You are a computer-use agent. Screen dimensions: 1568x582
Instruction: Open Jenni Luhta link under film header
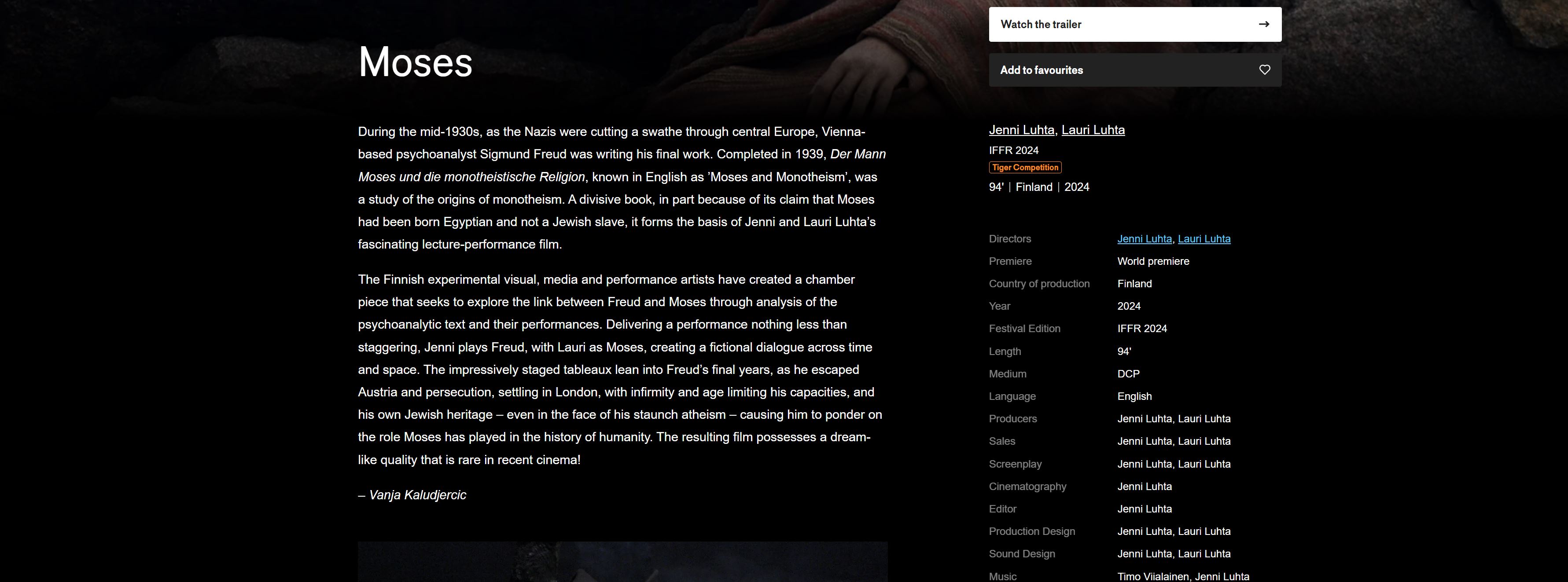(1021, 129)
